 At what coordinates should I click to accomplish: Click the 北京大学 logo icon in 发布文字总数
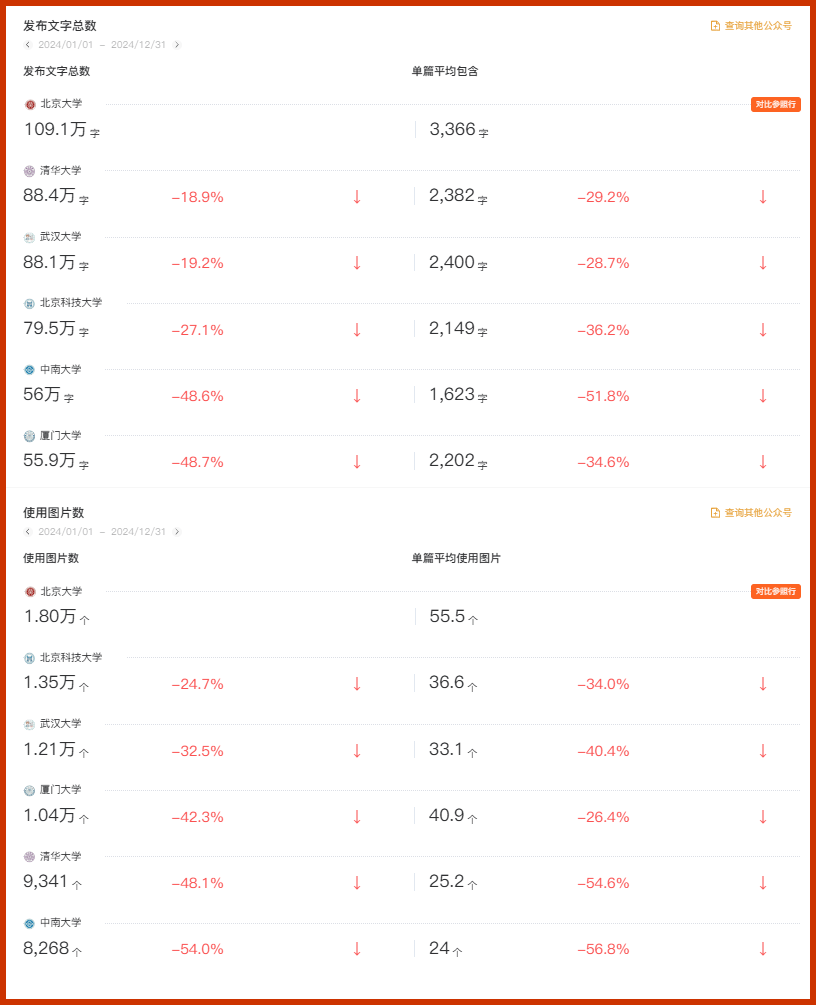click(x=29, y=104)
